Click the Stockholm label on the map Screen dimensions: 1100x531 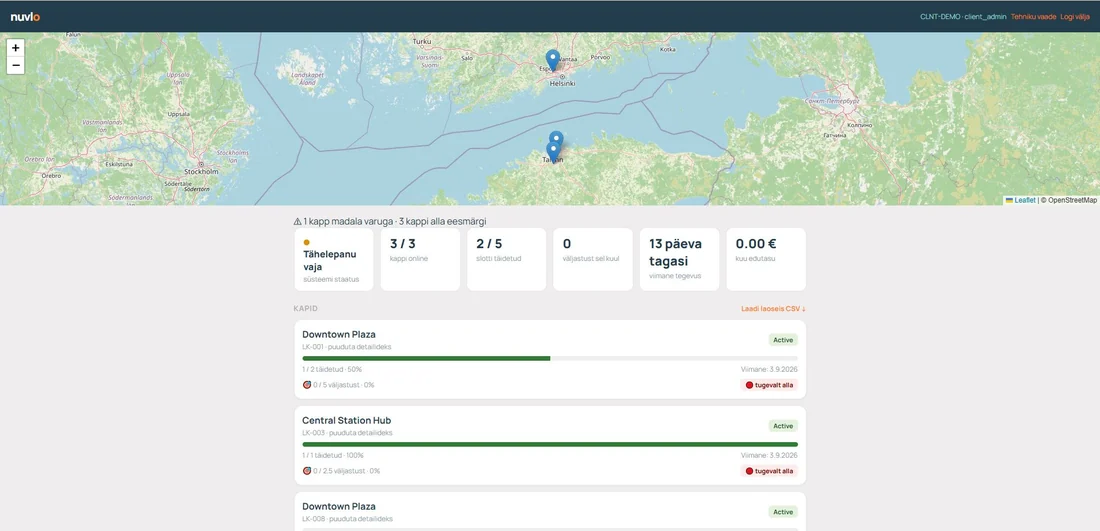(x=201, y=171)
